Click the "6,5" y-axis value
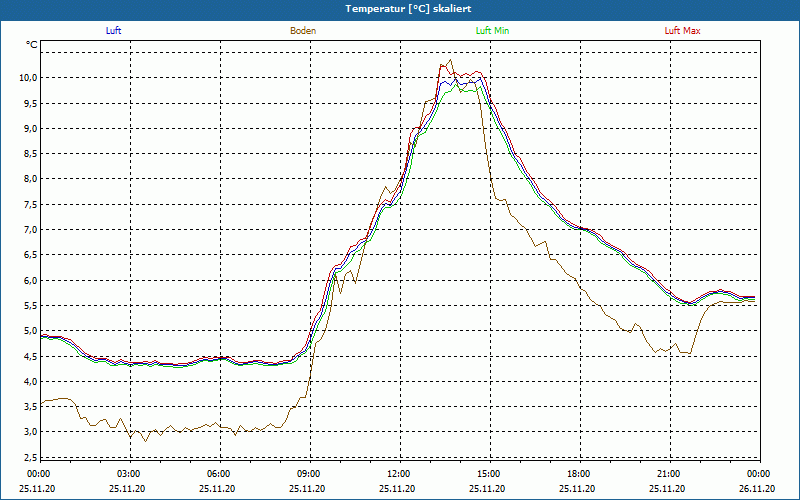 point(31,255)
